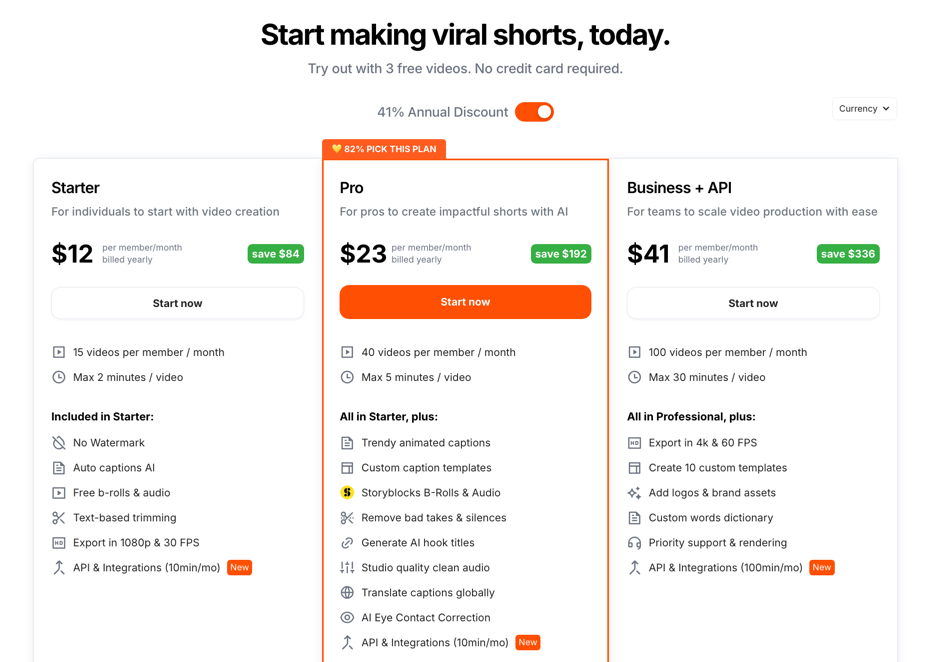Click the Pro plan heading
Image resolution: width=925 pixels, height=662 pixels.
point(351,188)
